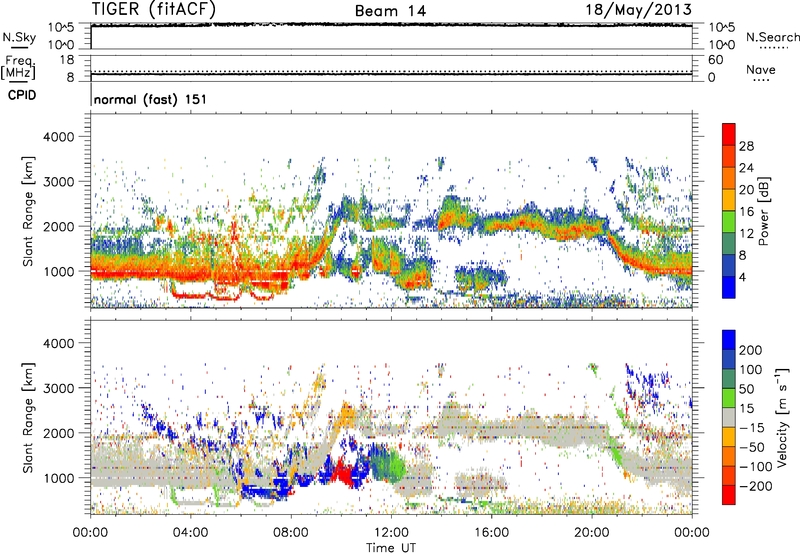
Task: Click the 100 value on velocity colorbar
Action: [750, 369]
